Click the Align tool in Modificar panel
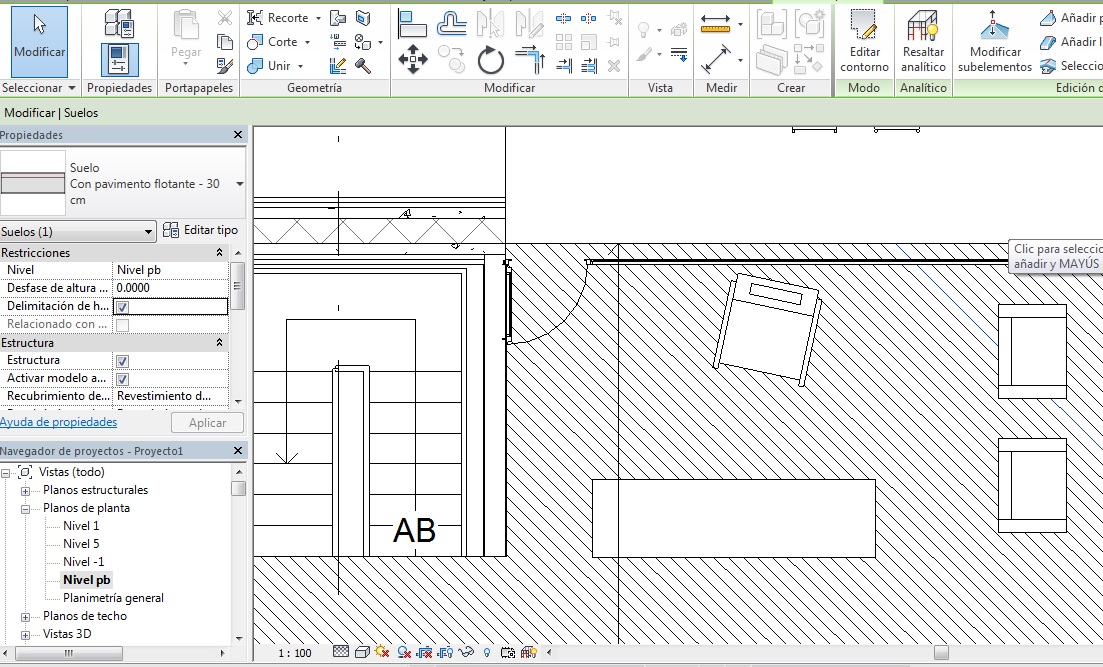The width and height of the screenshot is (1103, 667). [x=412, y=22]
